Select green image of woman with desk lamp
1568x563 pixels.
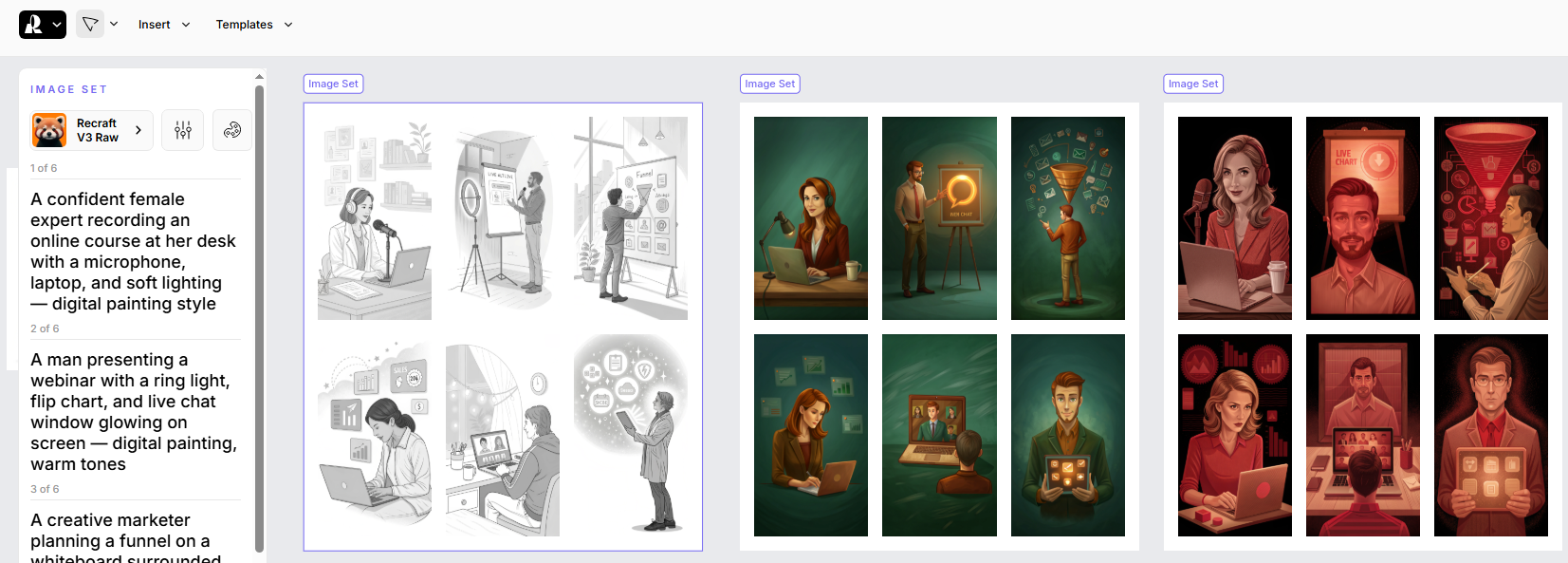pos(811,218)
